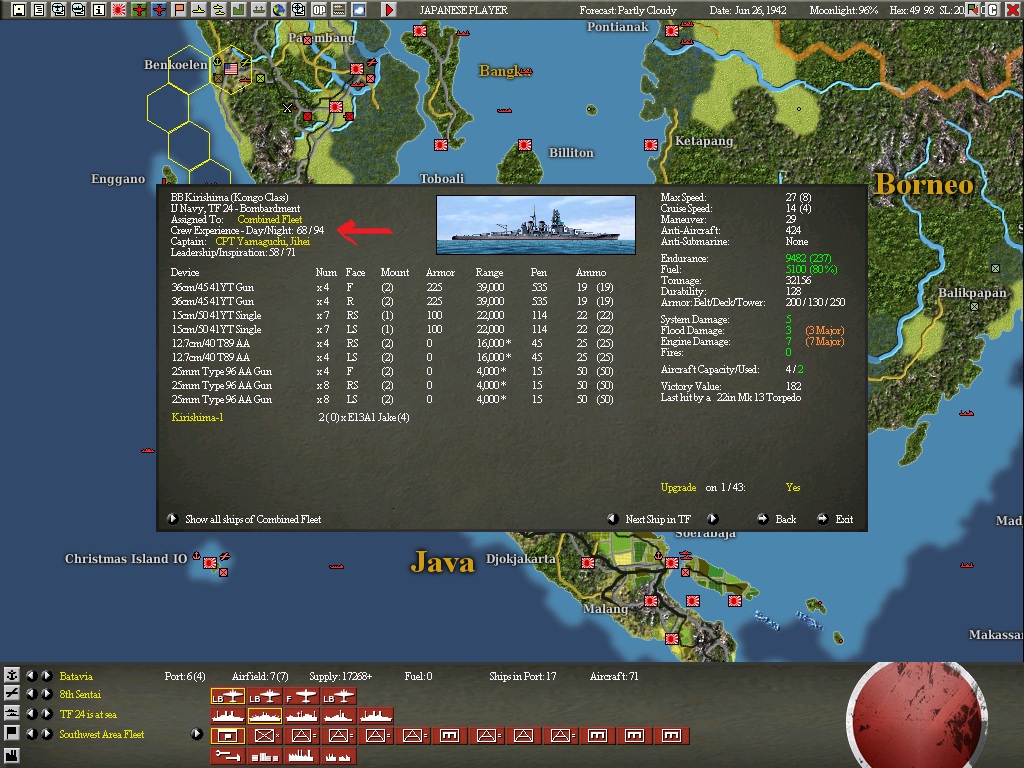1024x768 pixels.
Task: Toggle the aircraft filter icon at bottom left
Action: pos(12,693)
